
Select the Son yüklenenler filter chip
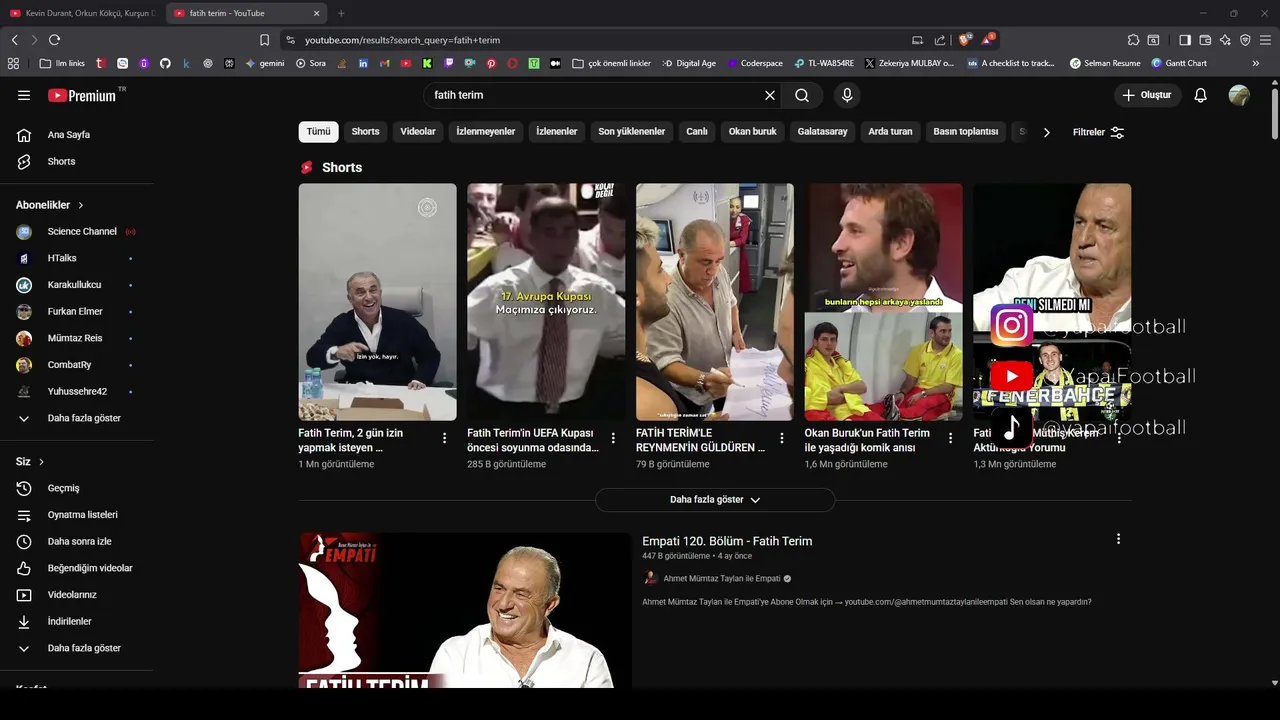(631, 131)
